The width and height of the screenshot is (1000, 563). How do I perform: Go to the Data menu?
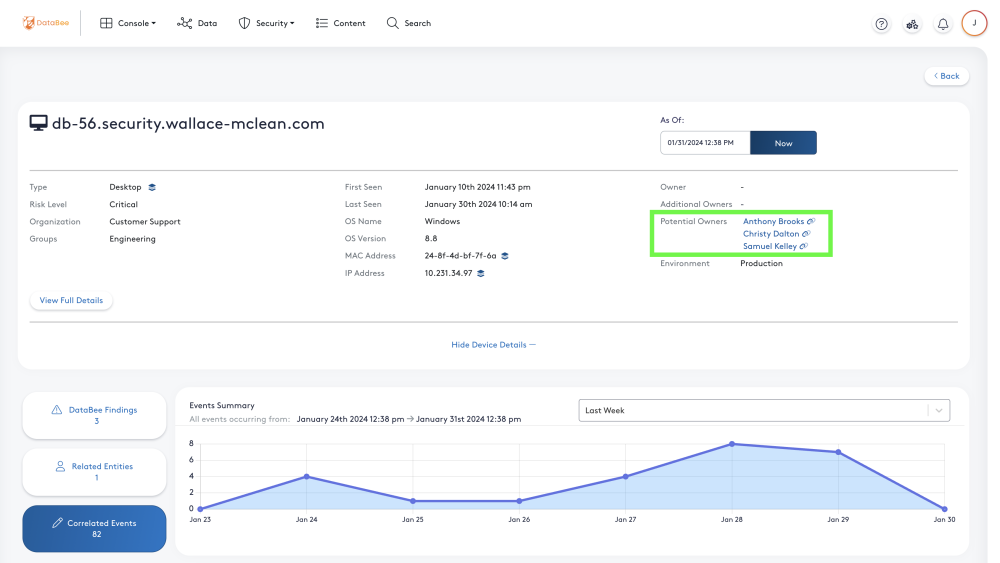(197, 23)
